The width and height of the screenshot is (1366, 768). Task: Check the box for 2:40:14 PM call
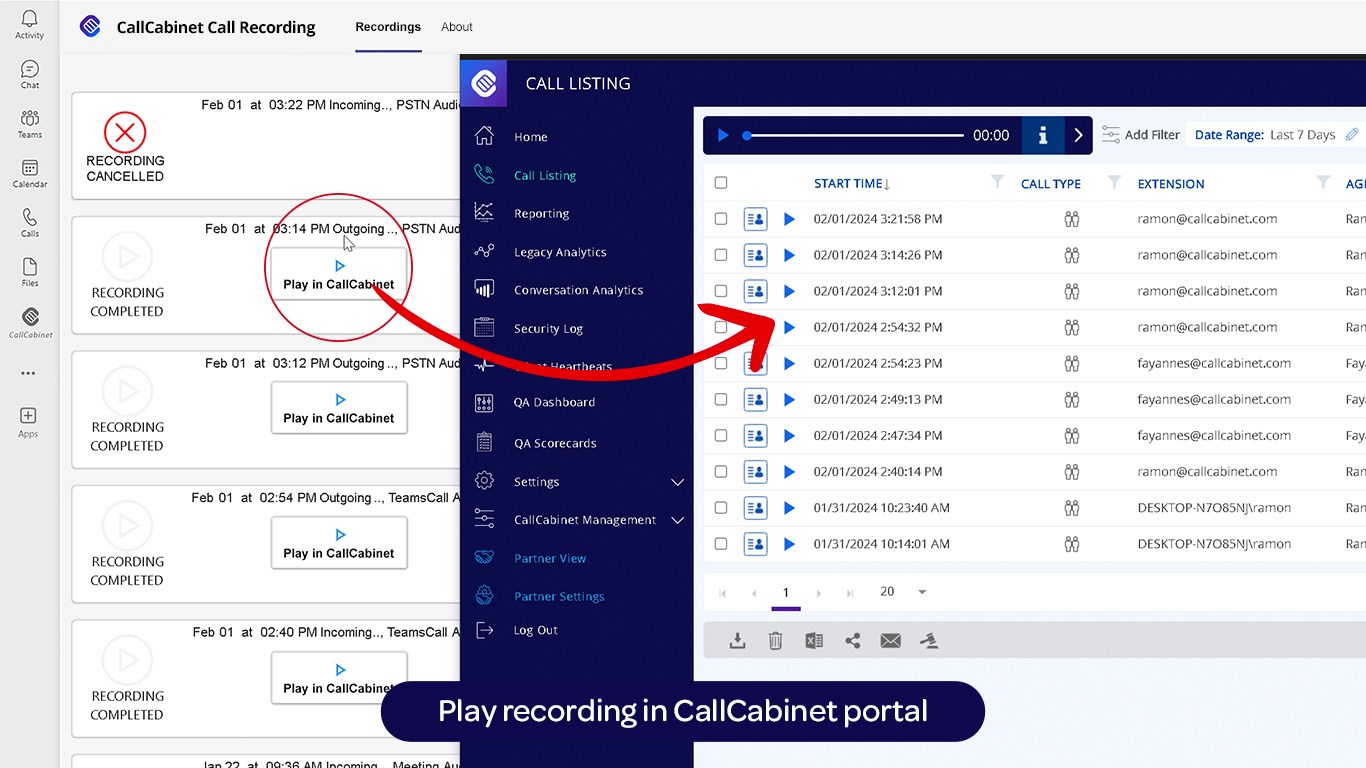pyautogui.click(x=721, y=471)
